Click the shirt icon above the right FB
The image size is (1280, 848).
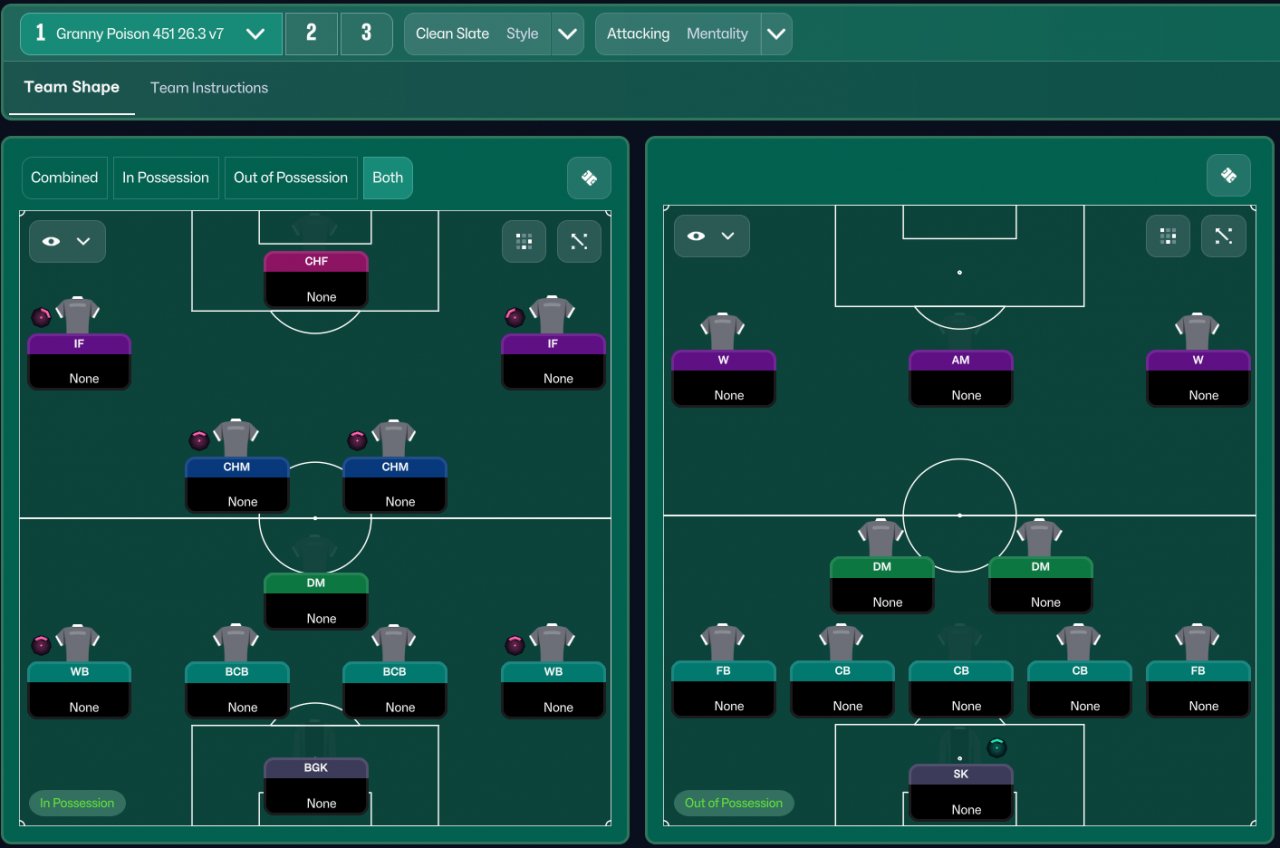tap(1197, 643)
